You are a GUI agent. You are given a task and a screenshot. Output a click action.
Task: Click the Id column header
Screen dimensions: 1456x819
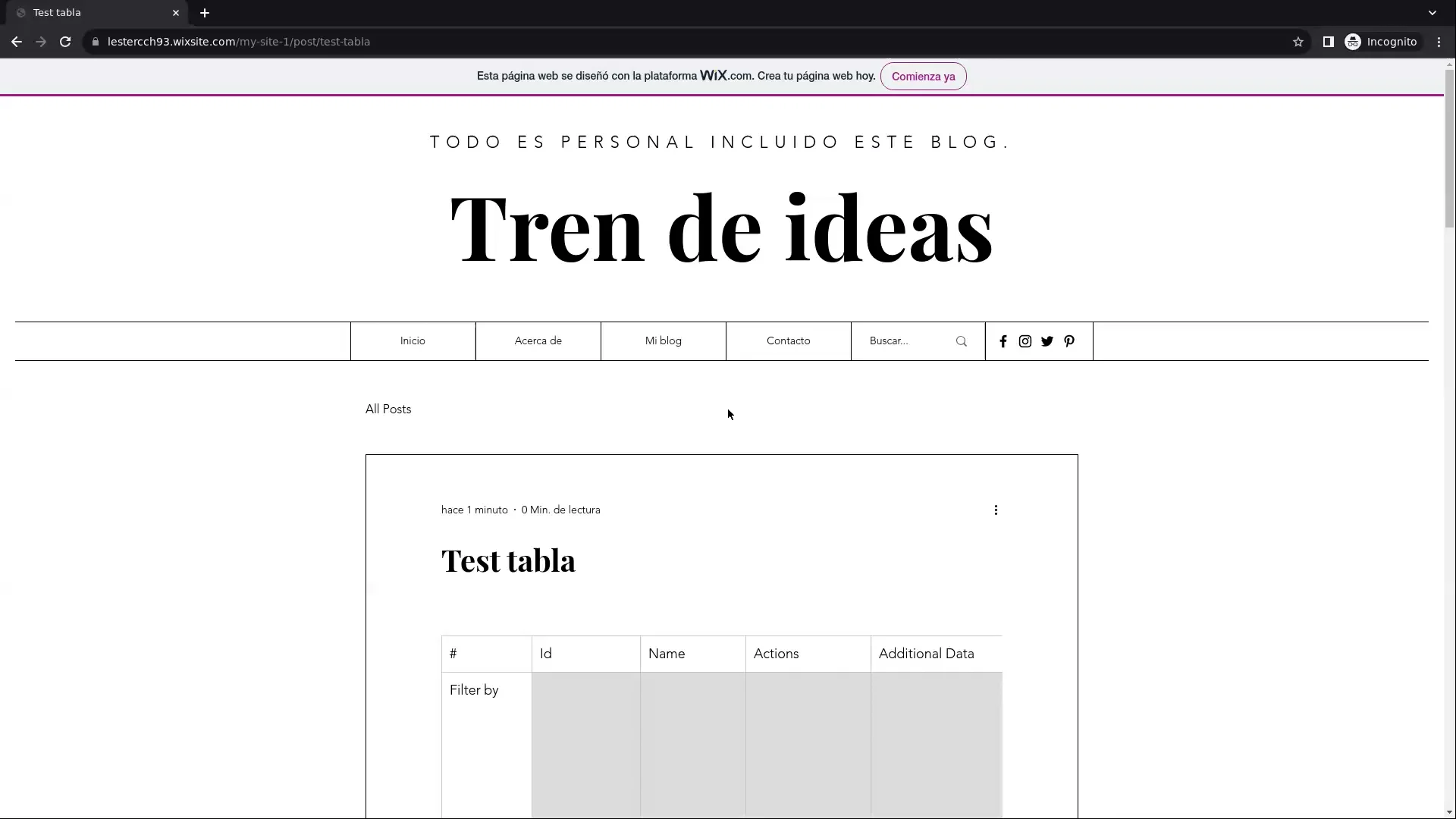(586, 654)
